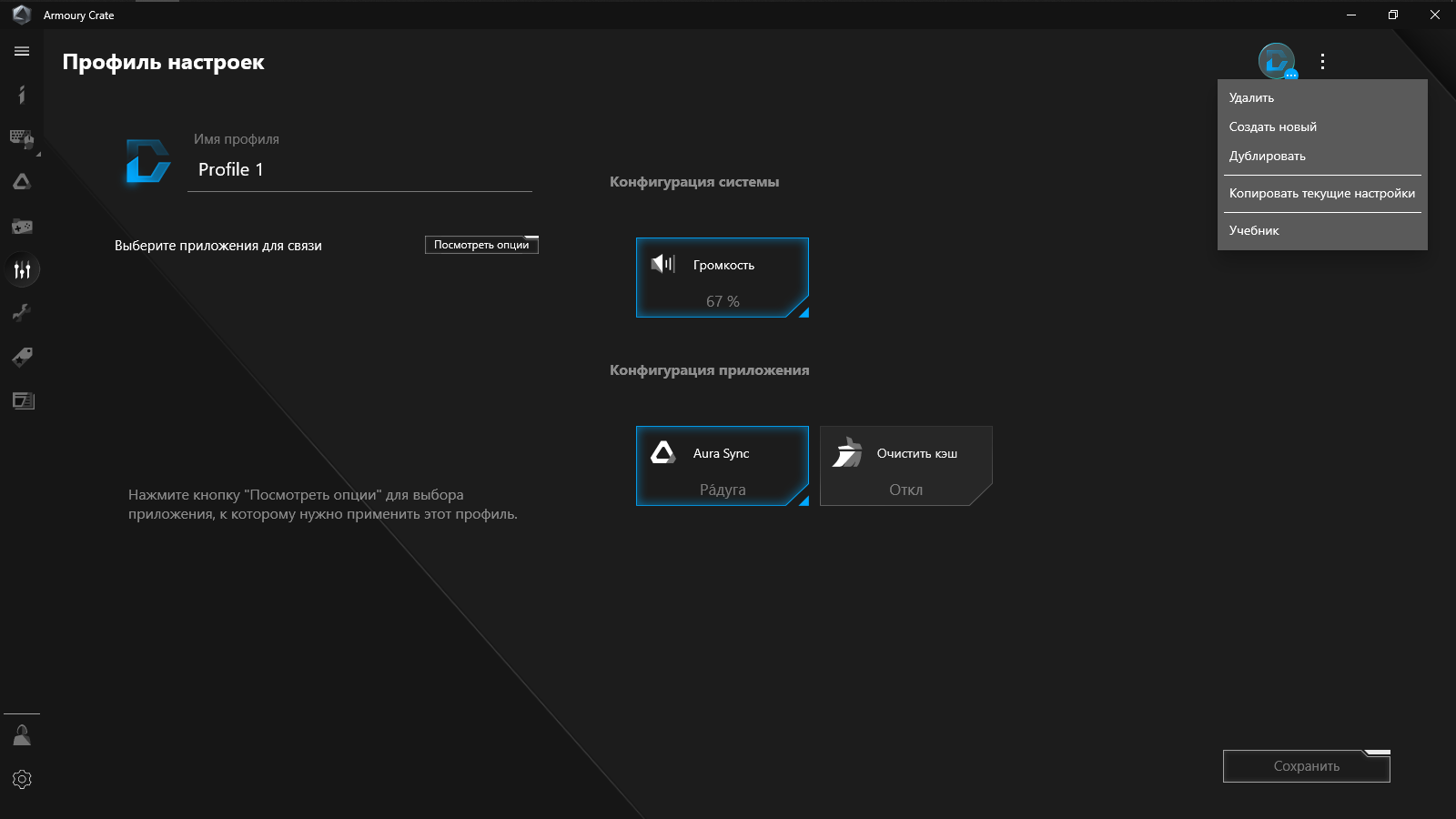Screen dimensions: 1456x819
Task: Open the Game Library controller icon
Action: (22, 226)
